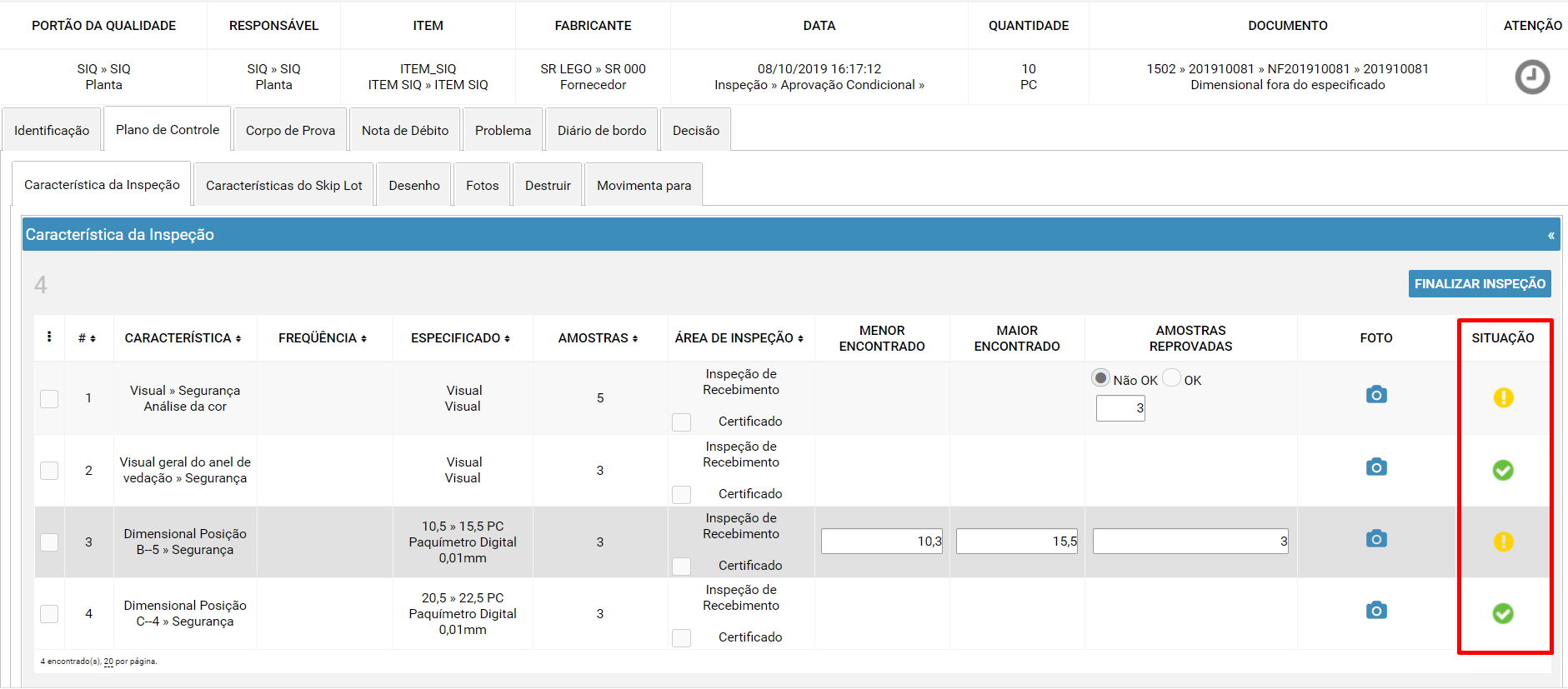Click green check status icon in row 2
Image resolution: width=1568 pixels, height=689 pixels.
[x=1503, y=470]
